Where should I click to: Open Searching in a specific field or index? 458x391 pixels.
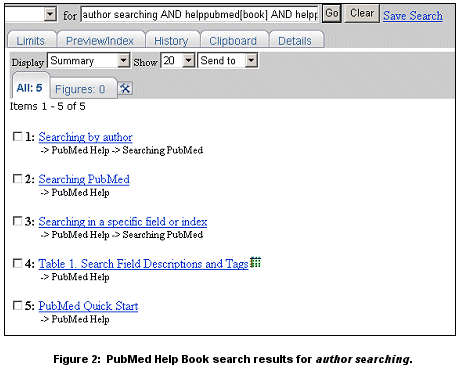(x=123, y=222)
